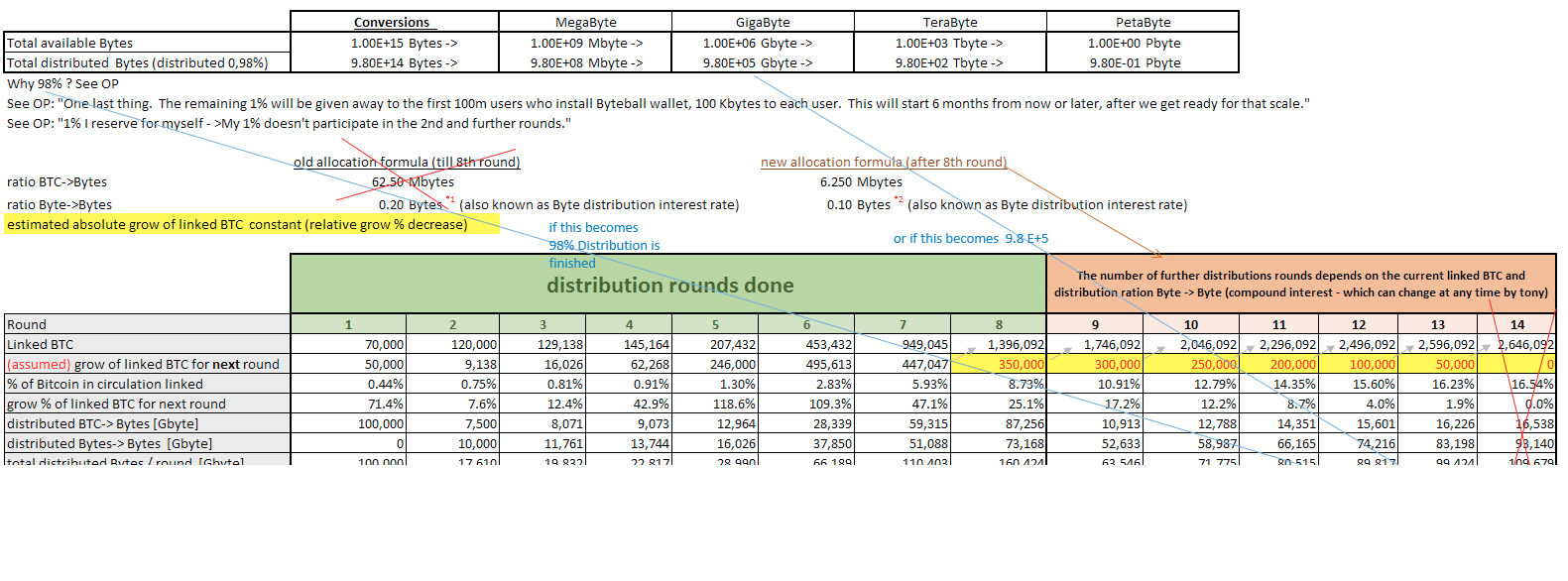Click the yellow 250,000 assumed grow cell
This screenshot has height=581, width=1568.
pyautogui.click(x=1191, y=364)
